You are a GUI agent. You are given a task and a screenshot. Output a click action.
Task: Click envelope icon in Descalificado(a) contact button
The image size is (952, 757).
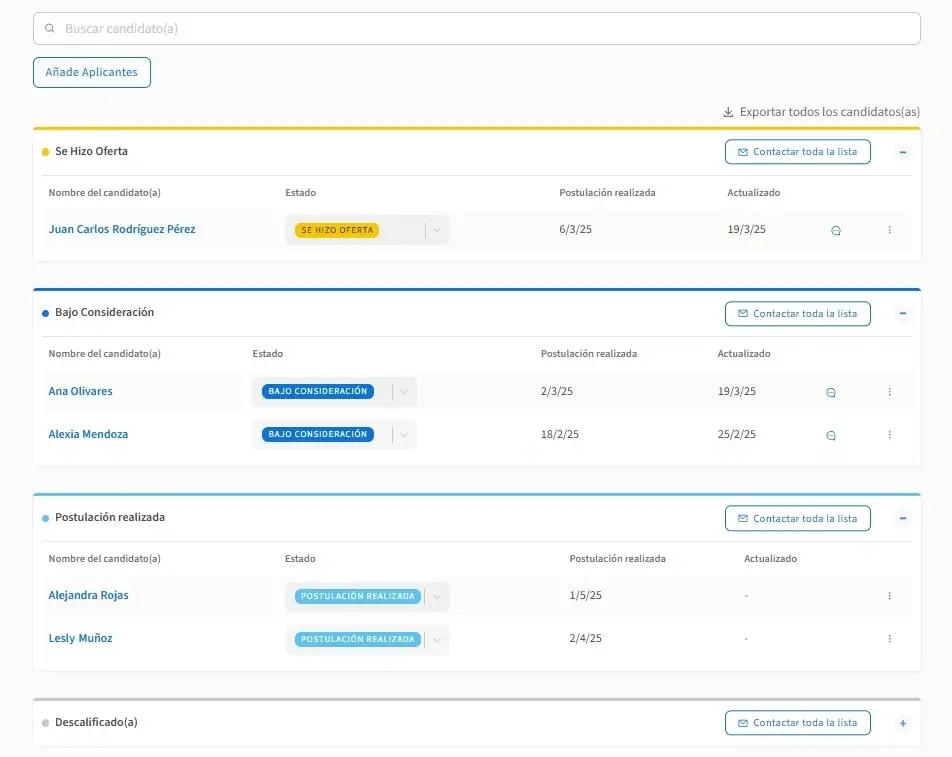pyautogui.click(x=743, y=723)
